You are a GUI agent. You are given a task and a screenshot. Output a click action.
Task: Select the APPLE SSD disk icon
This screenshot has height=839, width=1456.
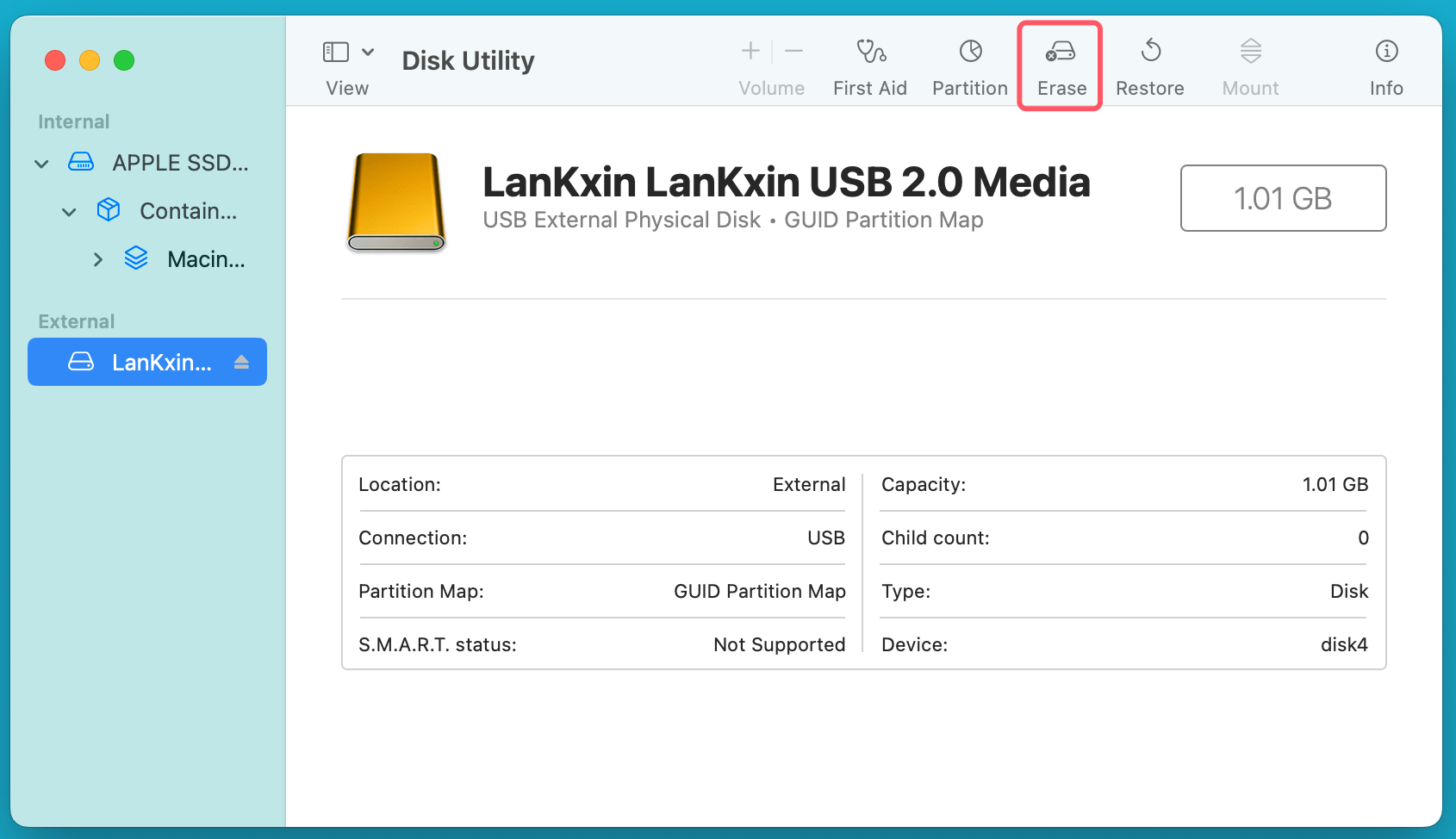point(81,162)
